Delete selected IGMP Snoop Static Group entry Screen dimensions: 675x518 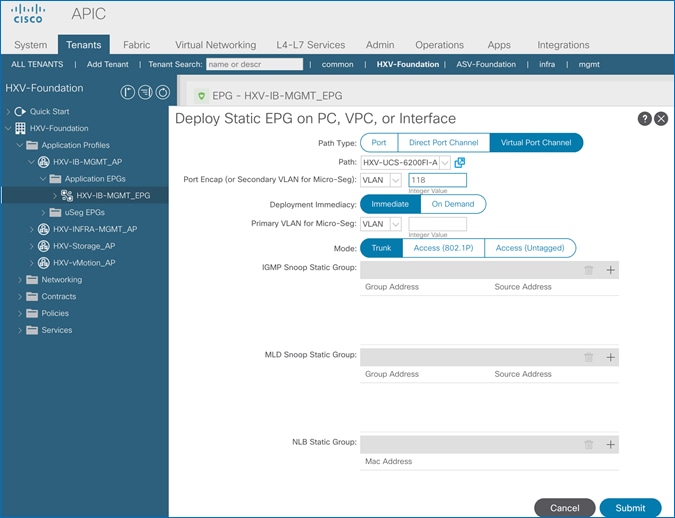[x=588, y=270]
